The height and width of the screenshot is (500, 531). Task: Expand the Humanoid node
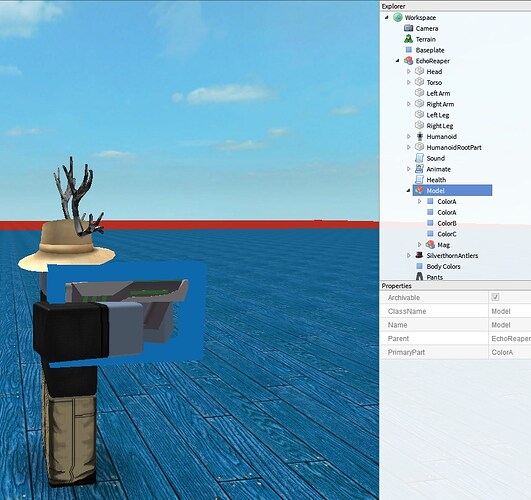click(409, 137)
